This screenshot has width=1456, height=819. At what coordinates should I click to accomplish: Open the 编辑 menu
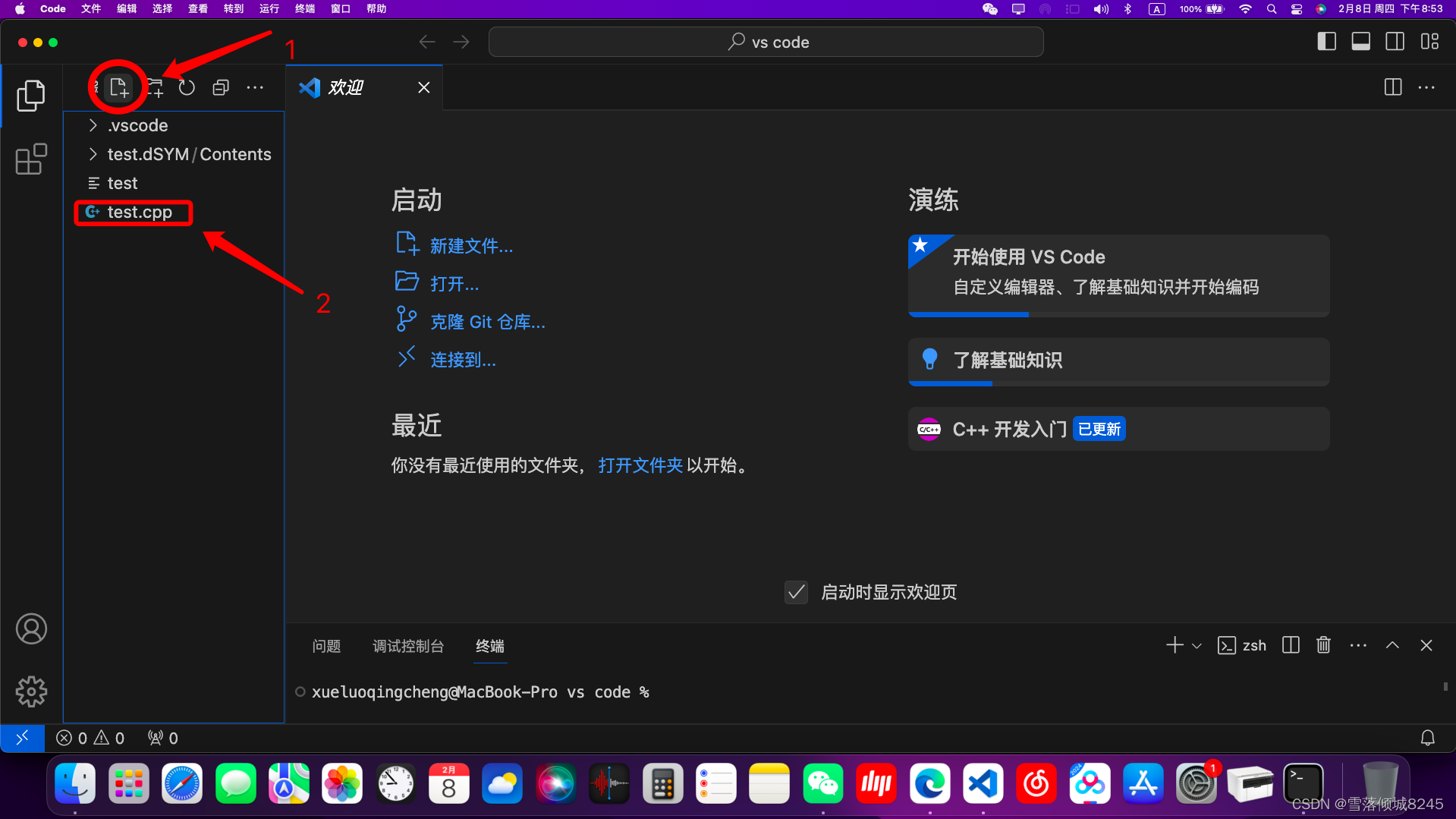click(x=127, y=8)
